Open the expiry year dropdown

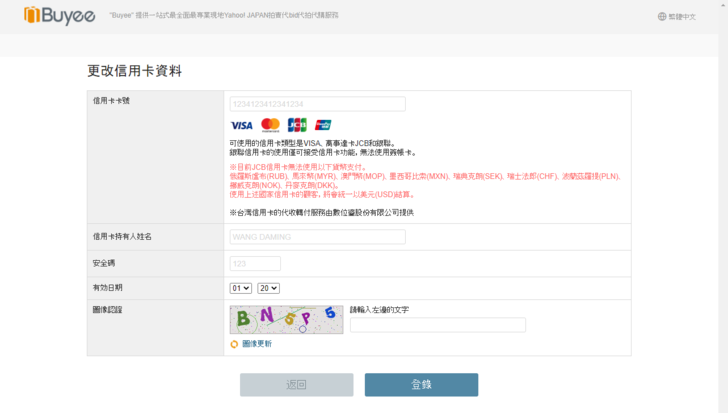point(268,288)
